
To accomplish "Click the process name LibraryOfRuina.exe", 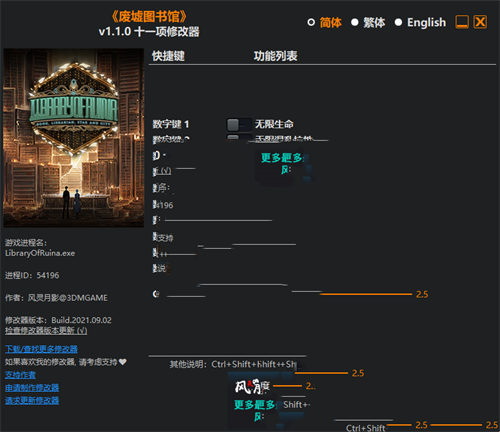I will click(x=40, y=253).
